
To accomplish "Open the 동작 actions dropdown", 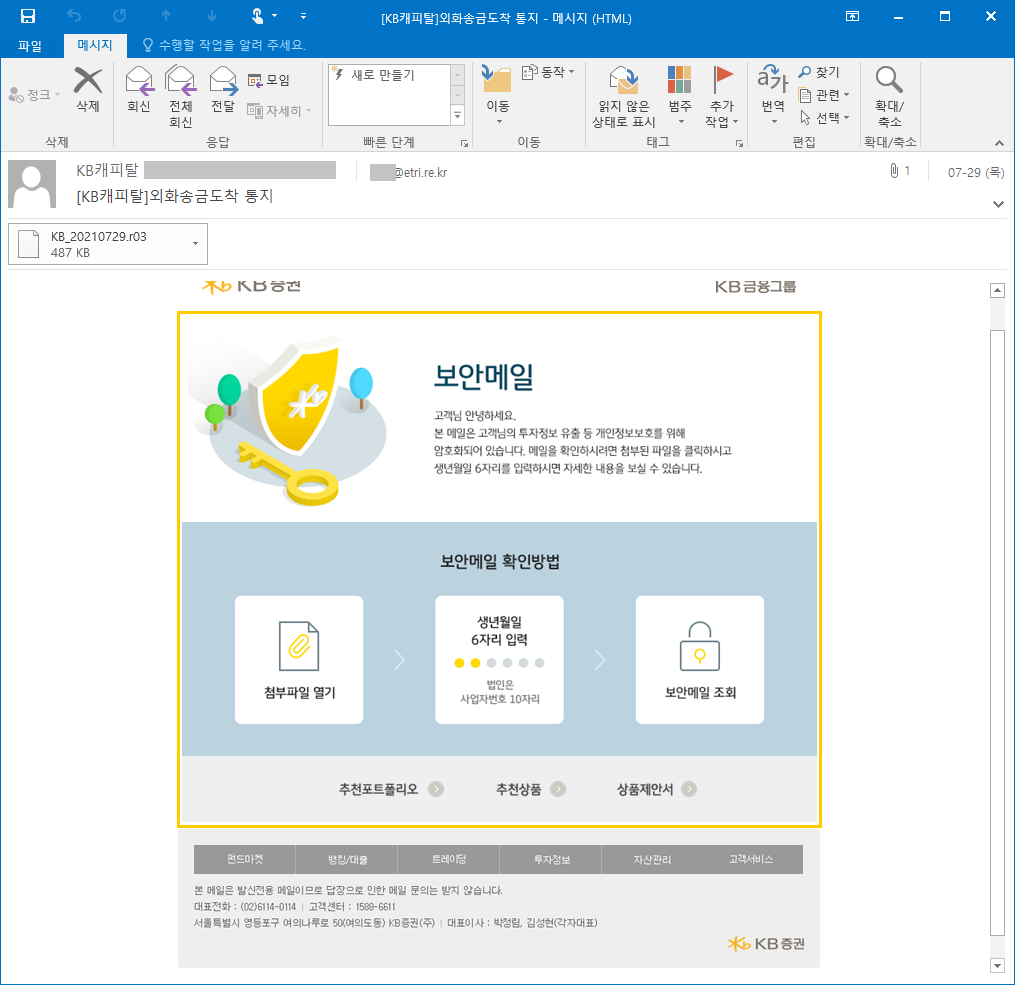I will click(548, 72).
